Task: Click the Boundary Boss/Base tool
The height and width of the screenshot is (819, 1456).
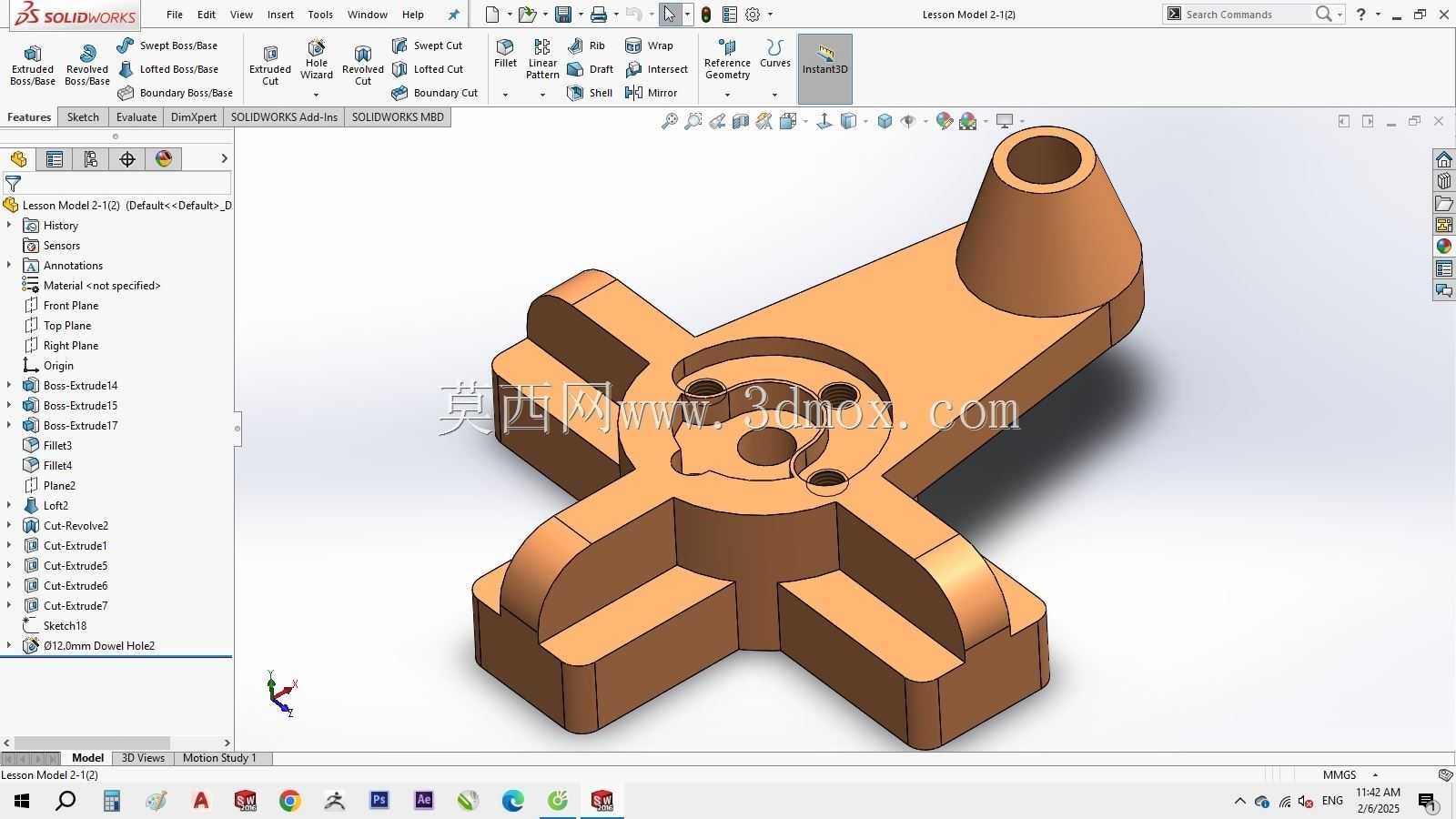Action: pyautogui.click(x=175, y=93)
